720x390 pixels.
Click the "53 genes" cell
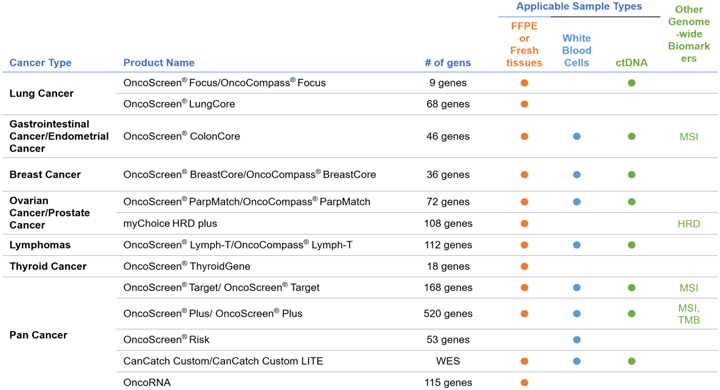click(448, 339)
